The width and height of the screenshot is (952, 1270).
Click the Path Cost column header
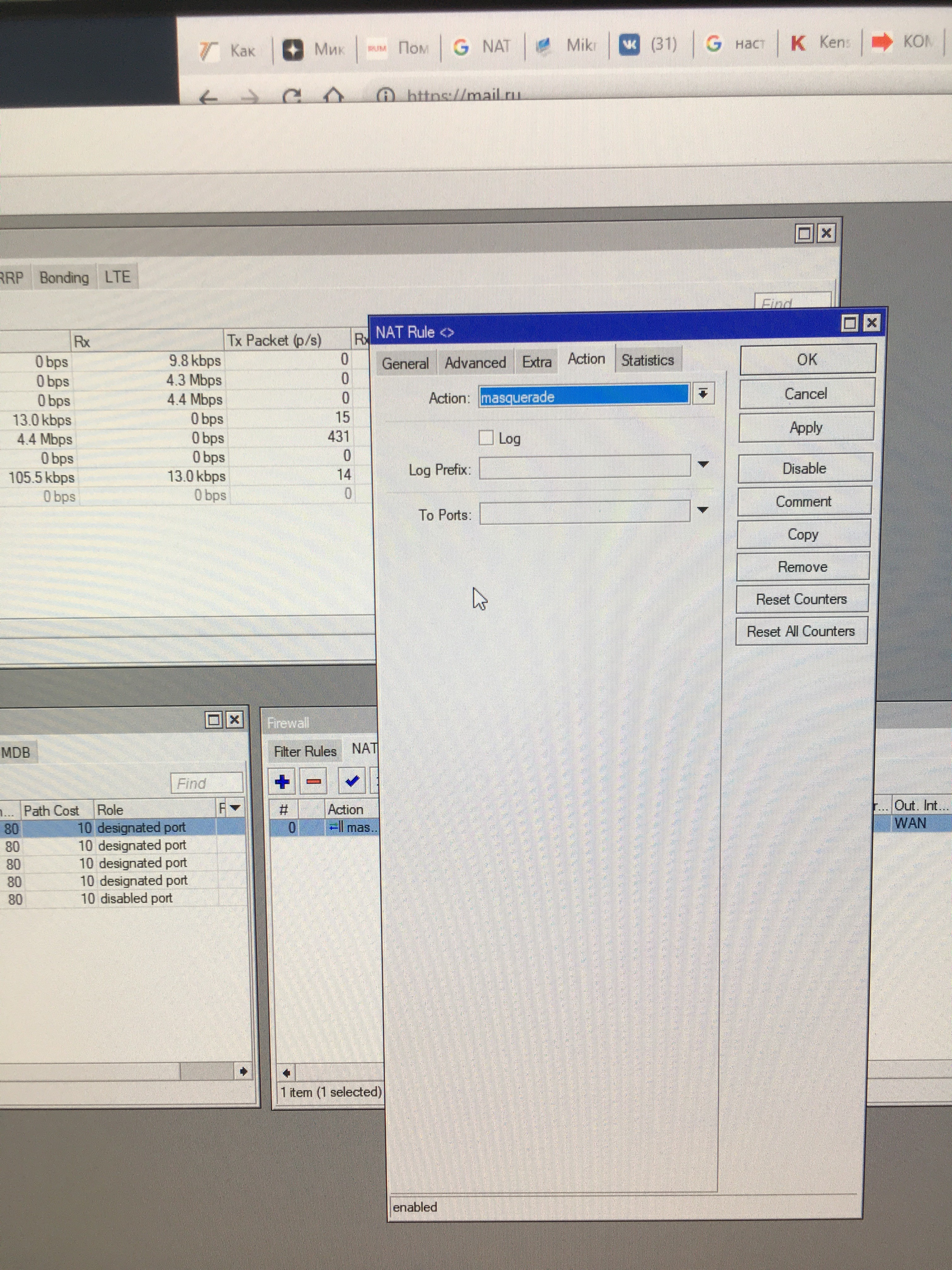pos(57,811)
